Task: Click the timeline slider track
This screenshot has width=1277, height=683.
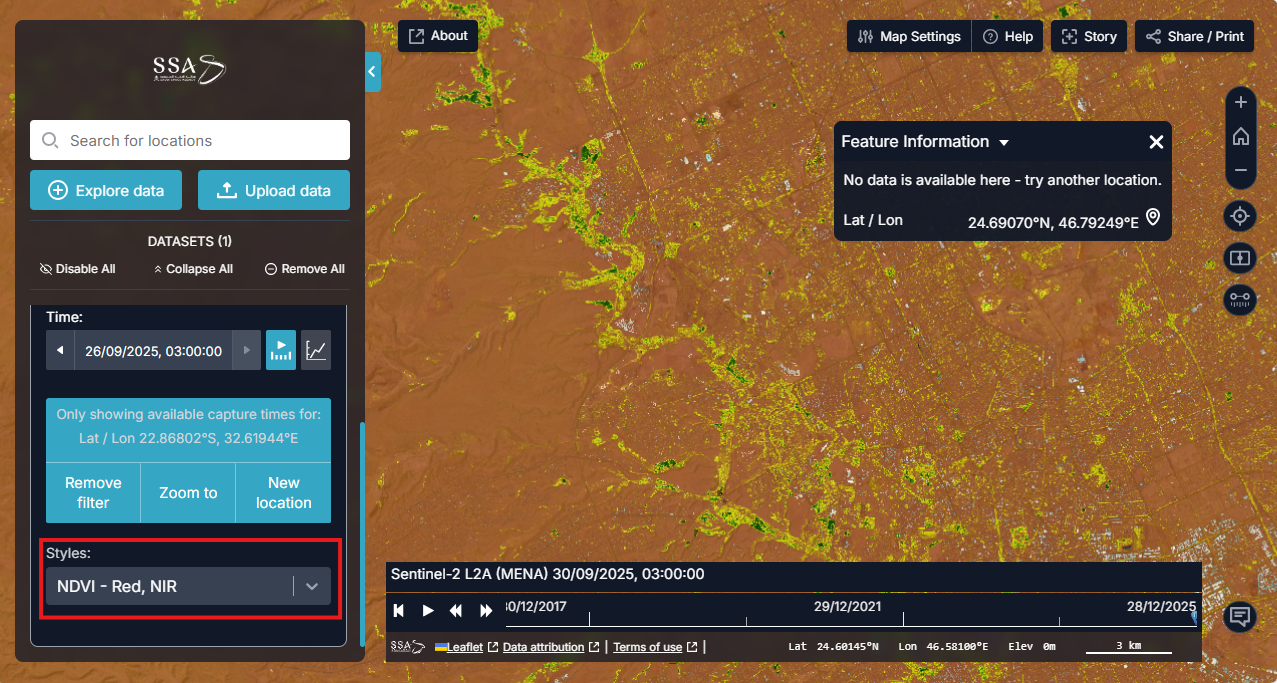Action: tap(850, 620)
